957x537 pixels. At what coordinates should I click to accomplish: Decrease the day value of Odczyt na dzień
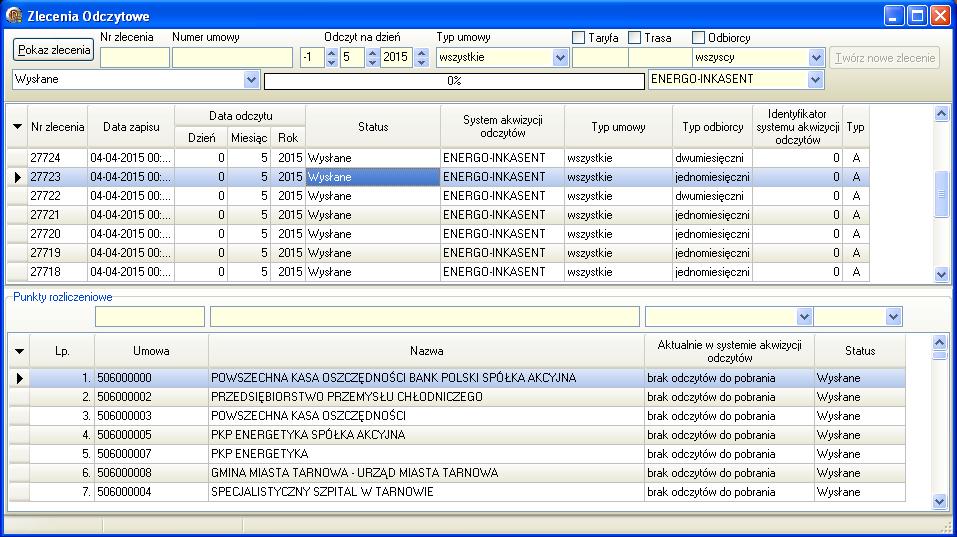click(x=331, y=62)
